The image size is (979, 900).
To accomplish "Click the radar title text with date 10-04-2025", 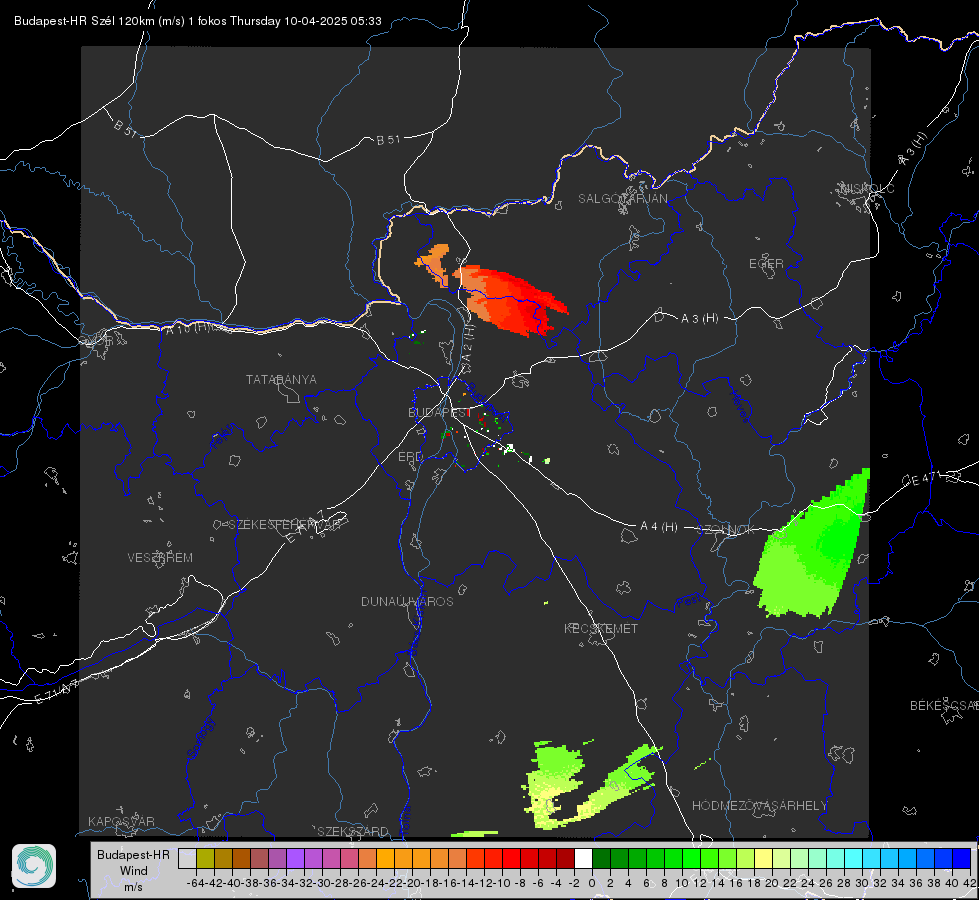I will (197, 21).
